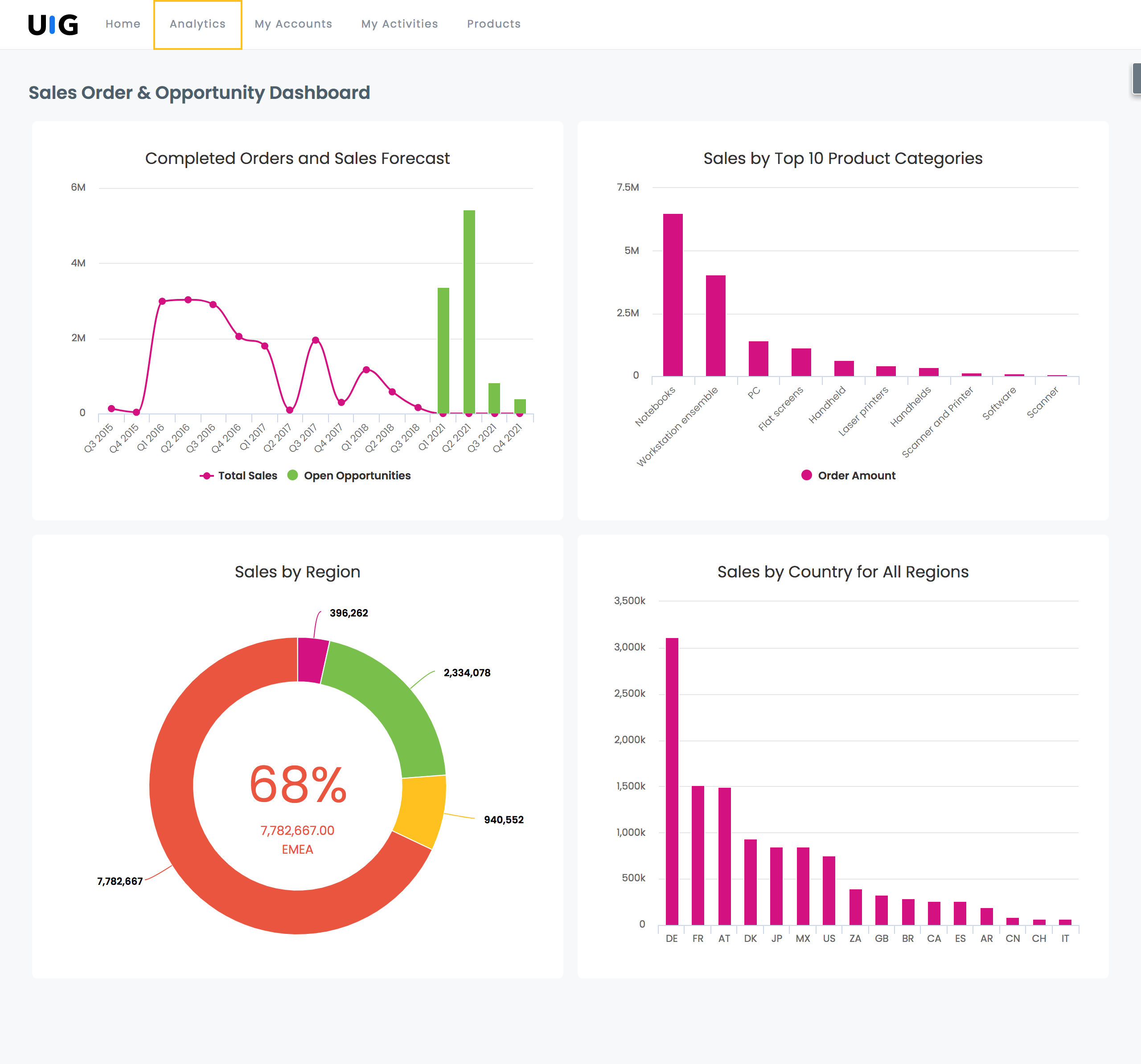Click 'Sales by Top 10 Product Categories' title
Viewport: 1141px width, 1064px height.
[843, 158]
